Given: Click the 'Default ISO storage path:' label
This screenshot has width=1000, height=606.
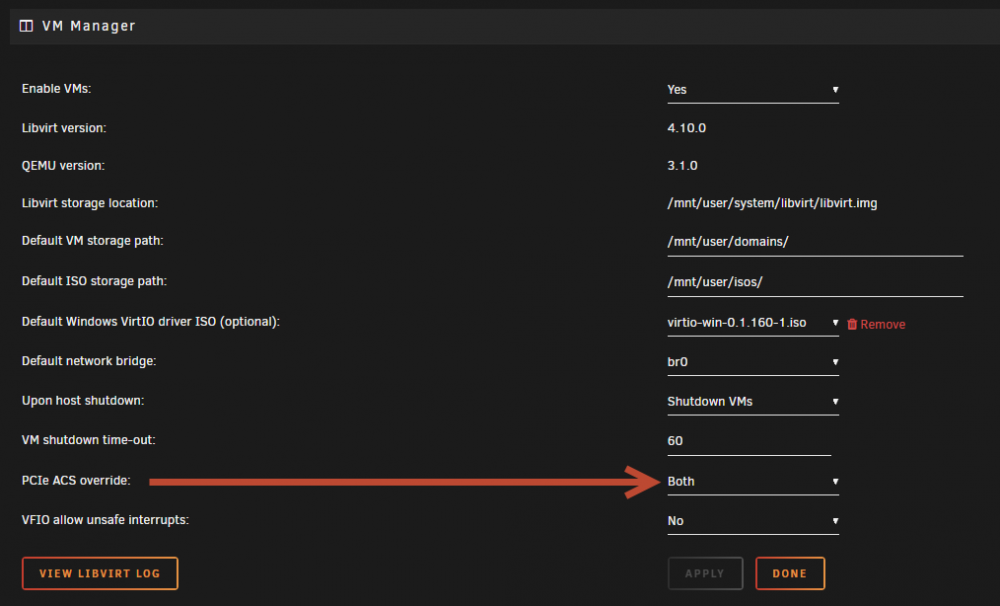Looking at the screenshot, I should tap(94, 281).
